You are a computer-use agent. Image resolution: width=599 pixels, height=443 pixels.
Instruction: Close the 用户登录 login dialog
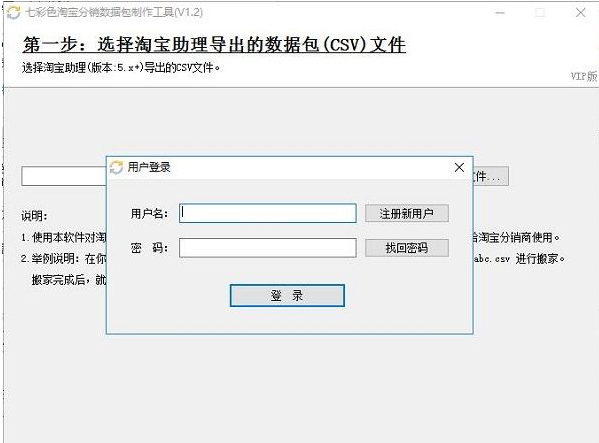(459, 167)
